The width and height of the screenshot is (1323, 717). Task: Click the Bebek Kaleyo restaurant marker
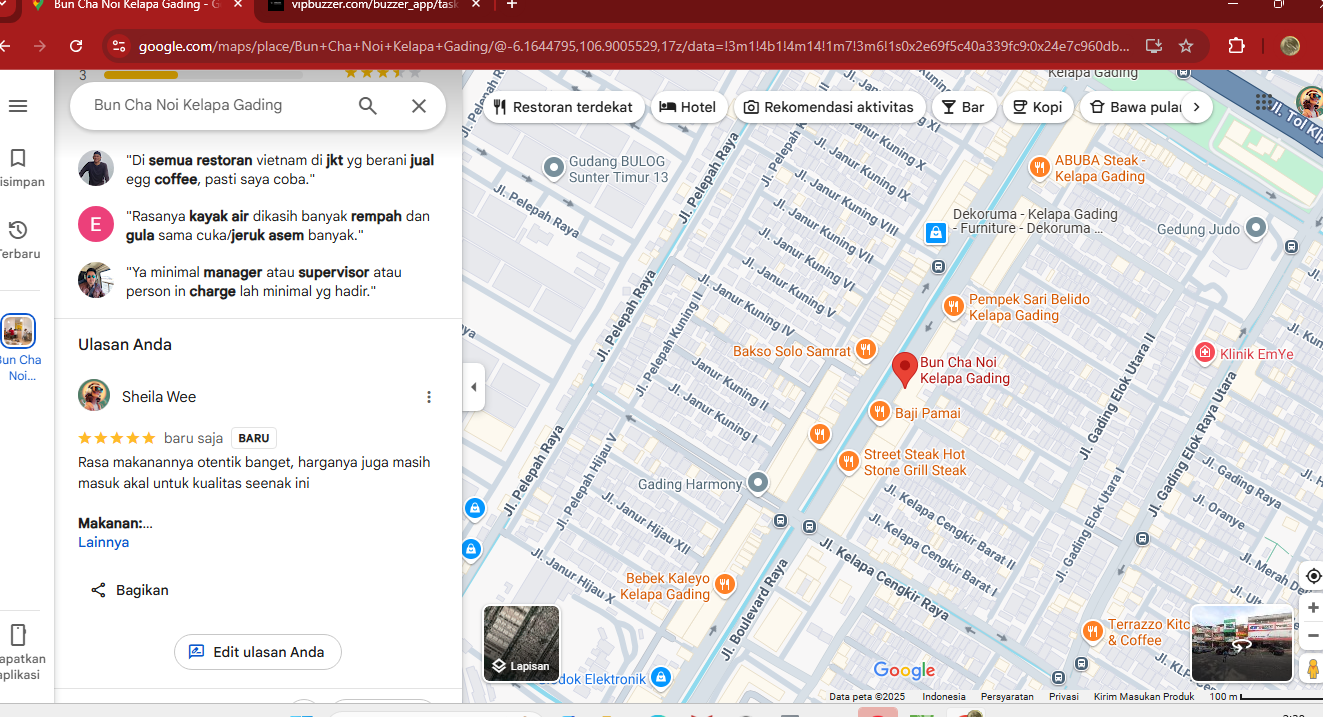[x=725, y=585]
